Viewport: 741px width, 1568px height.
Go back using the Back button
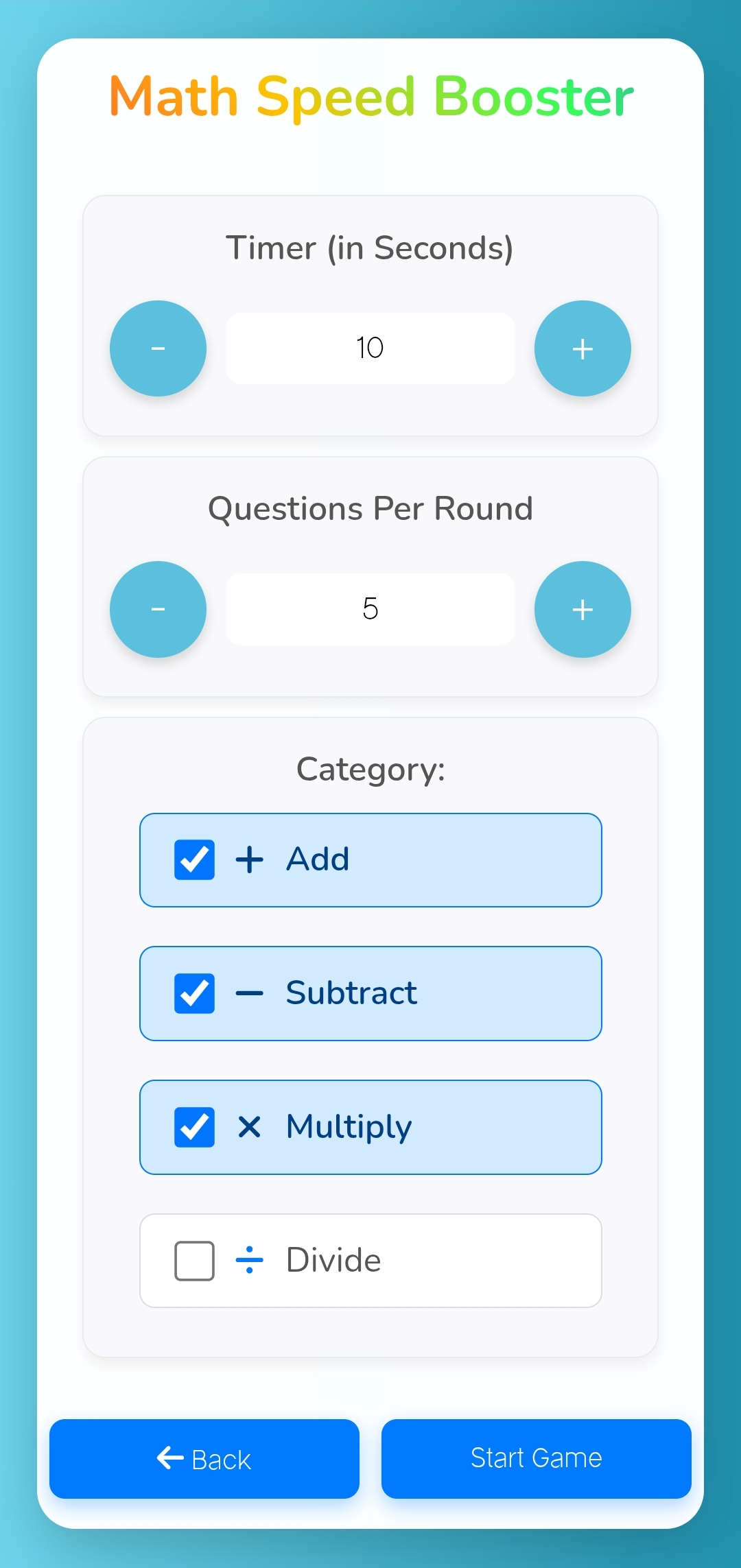coord(204,1459)
